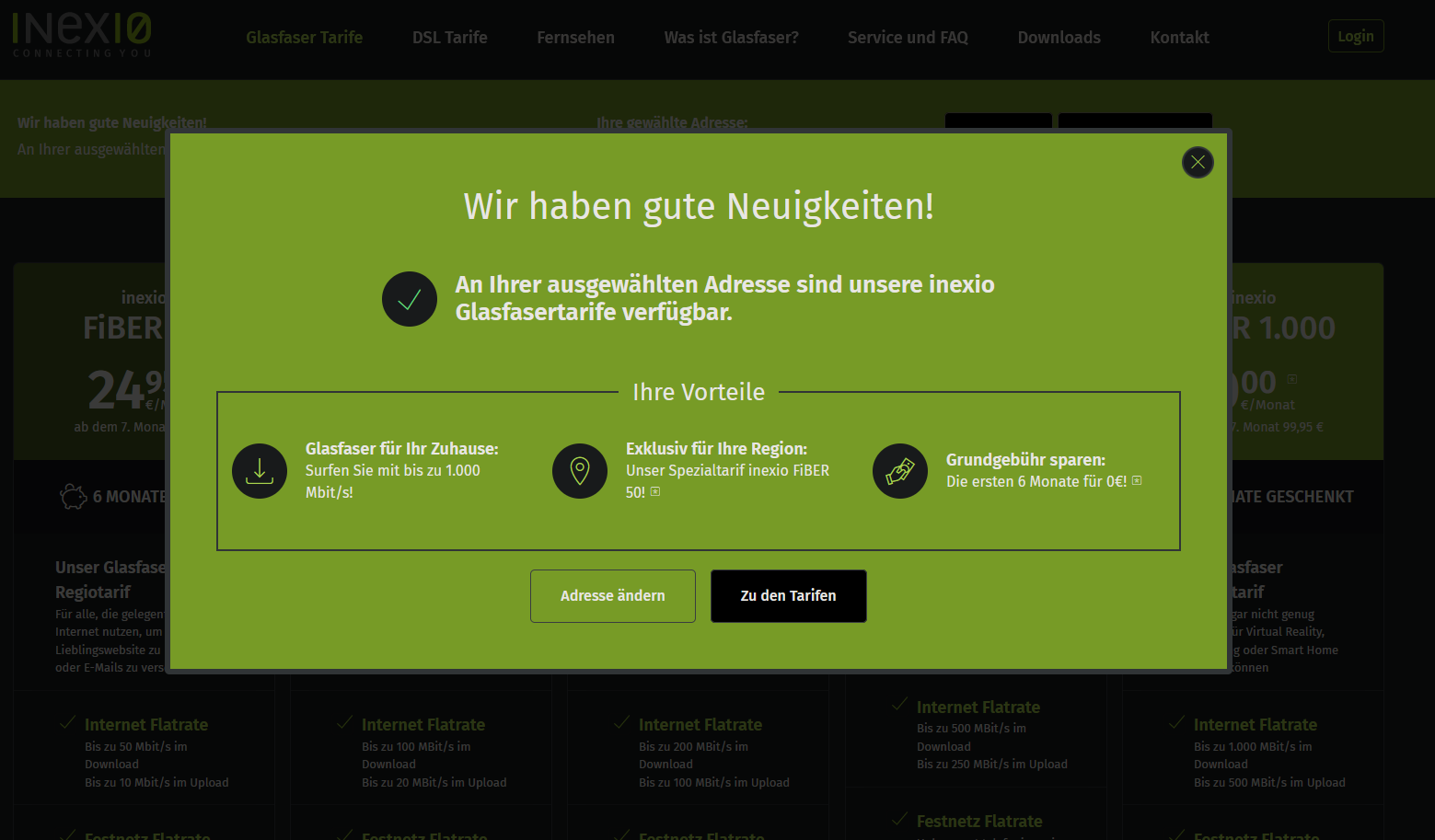Viewport: 1435px width, 840px height.
Task: Click 'Bis zu 20 MBit/s im Upload' text
Action: pyautogui.click(x=434, y=783)
